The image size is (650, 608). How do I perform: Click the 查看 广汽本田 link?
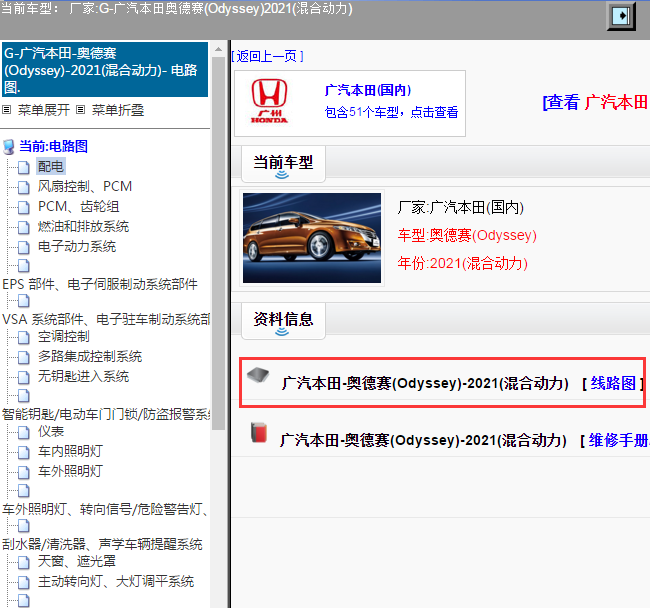pos(595,102)
